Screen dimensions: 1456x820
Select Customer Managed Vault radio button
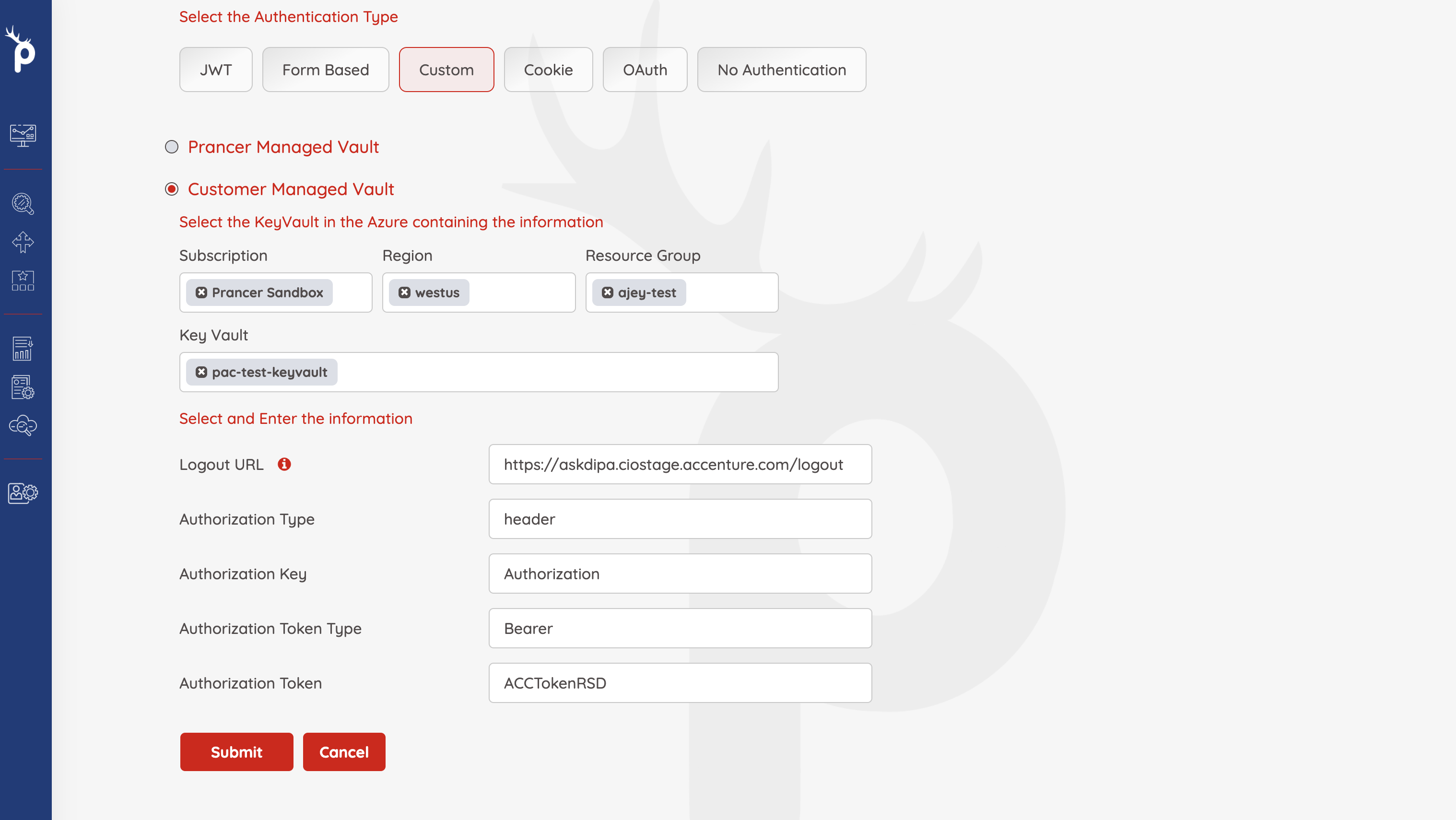pyautogui.click(x=172, y=189)
